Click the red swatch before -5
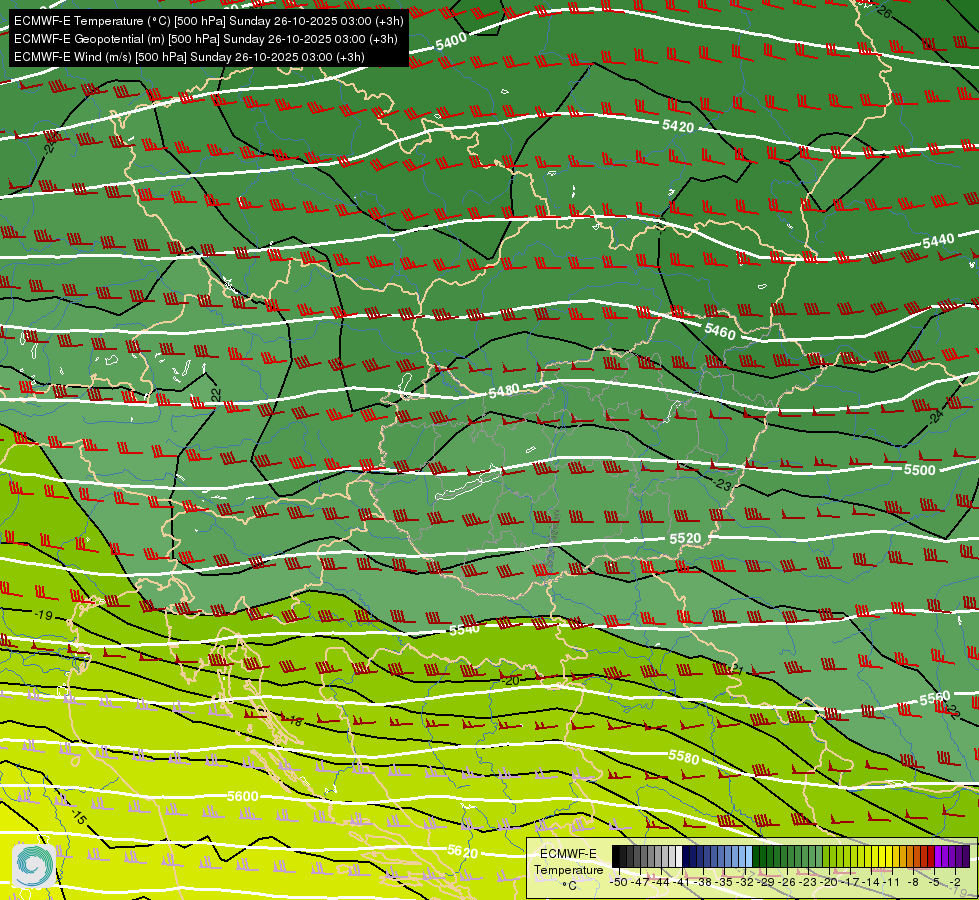 pos(931,856)
